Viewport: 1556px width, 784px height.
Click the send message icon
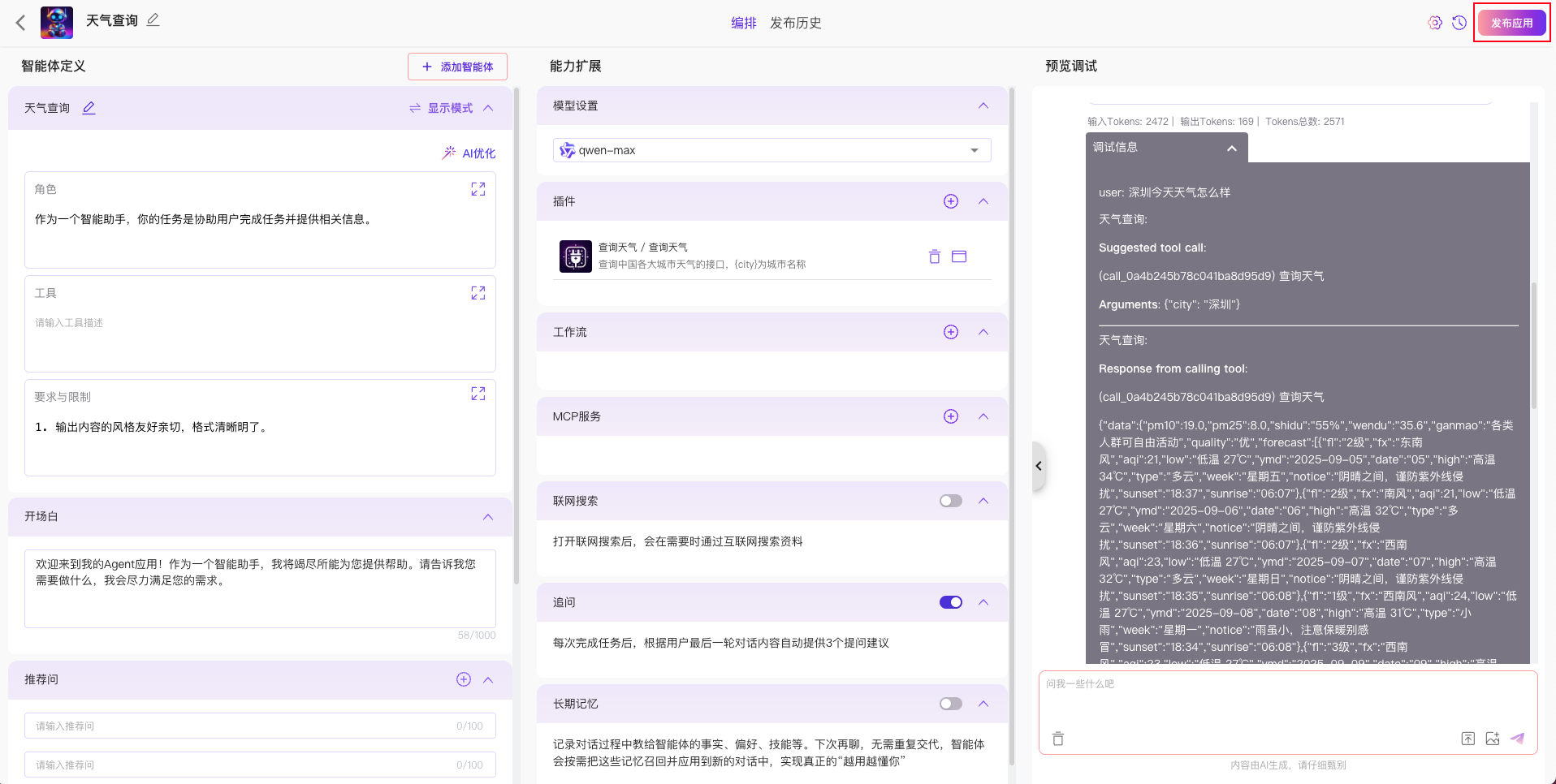[1517, 739]
